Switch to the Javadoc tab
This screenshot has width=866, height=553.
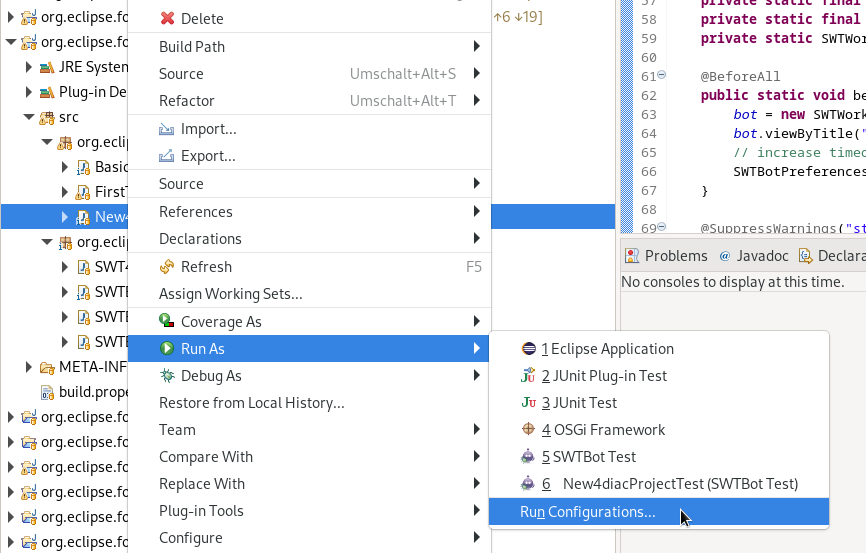[x=754, y=256]
